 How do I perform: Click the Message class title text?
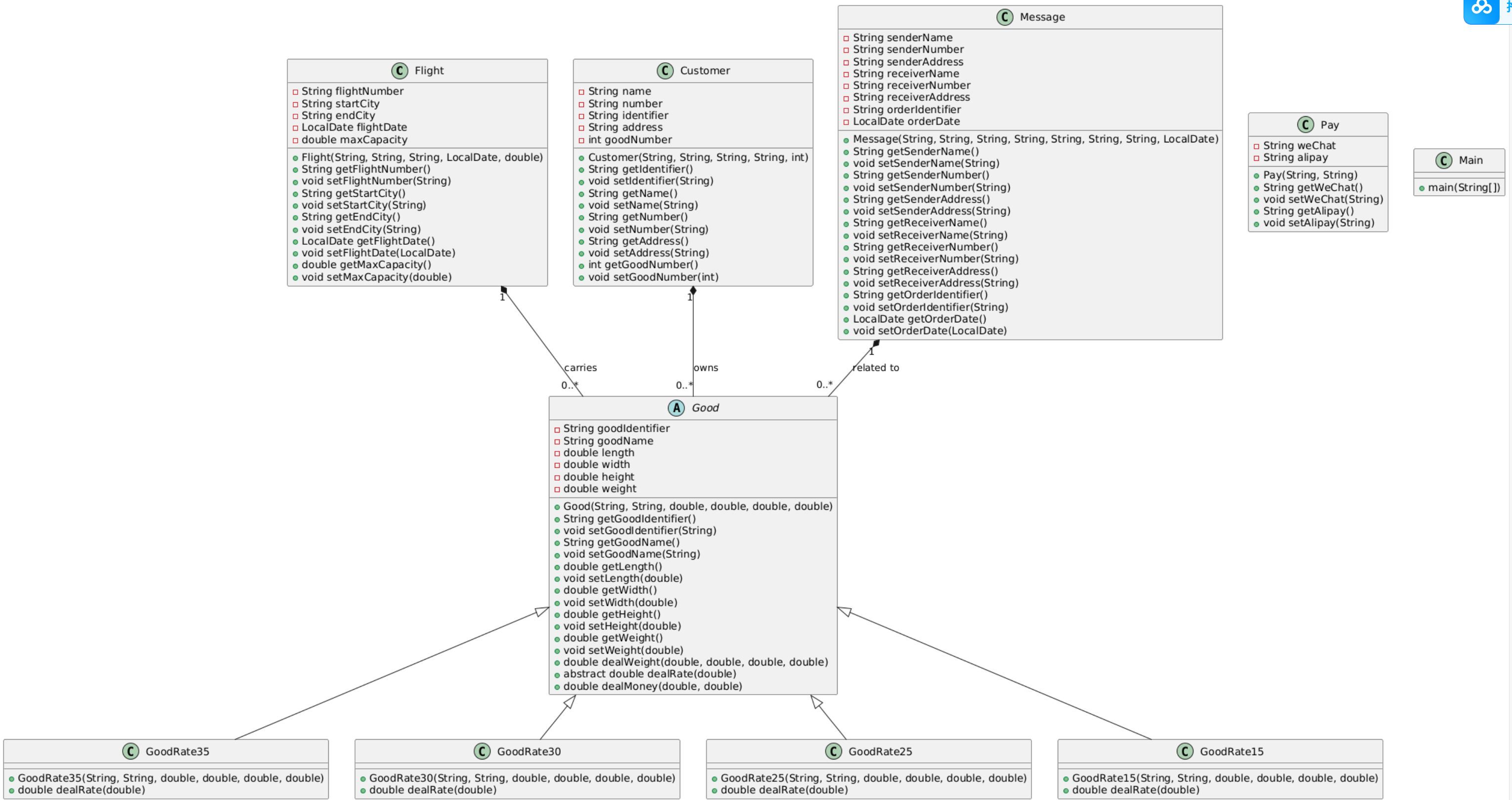[x=1042, y=17]
